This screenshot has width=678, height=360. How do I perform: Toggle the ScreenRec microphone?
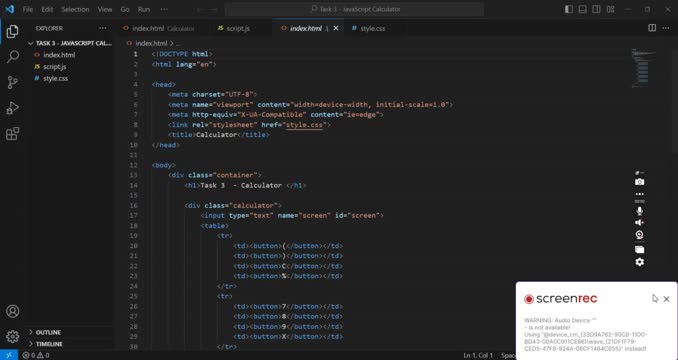click(640, 211)
